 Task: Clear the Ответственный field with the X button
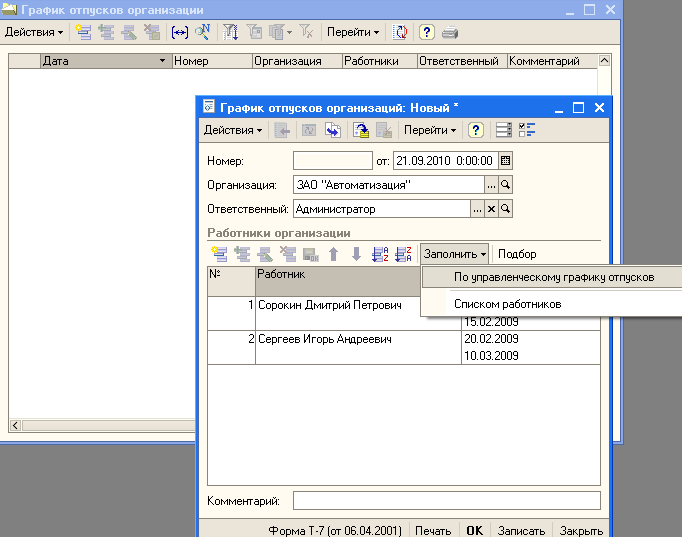click(x=491, y=209)
